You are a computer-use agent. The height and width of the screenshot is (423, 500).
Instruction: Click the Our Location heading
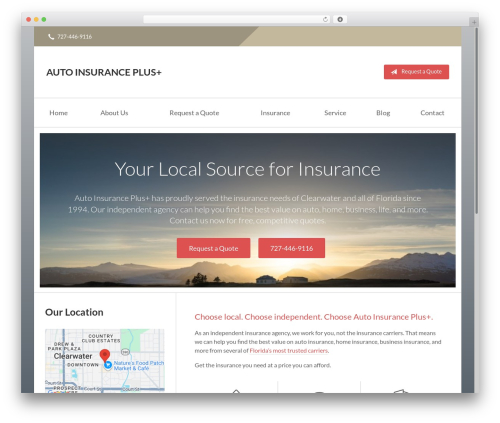click(74, 312)
